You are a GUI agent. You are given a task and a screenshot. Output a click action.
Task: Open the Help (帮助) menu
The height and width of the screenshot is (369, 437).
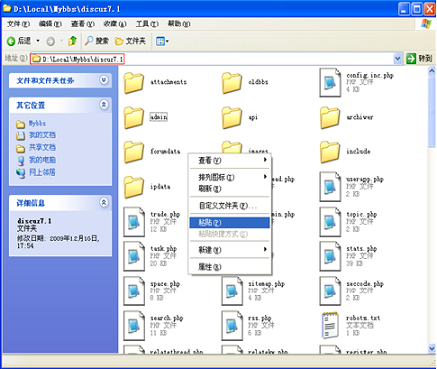coord(179,24)
